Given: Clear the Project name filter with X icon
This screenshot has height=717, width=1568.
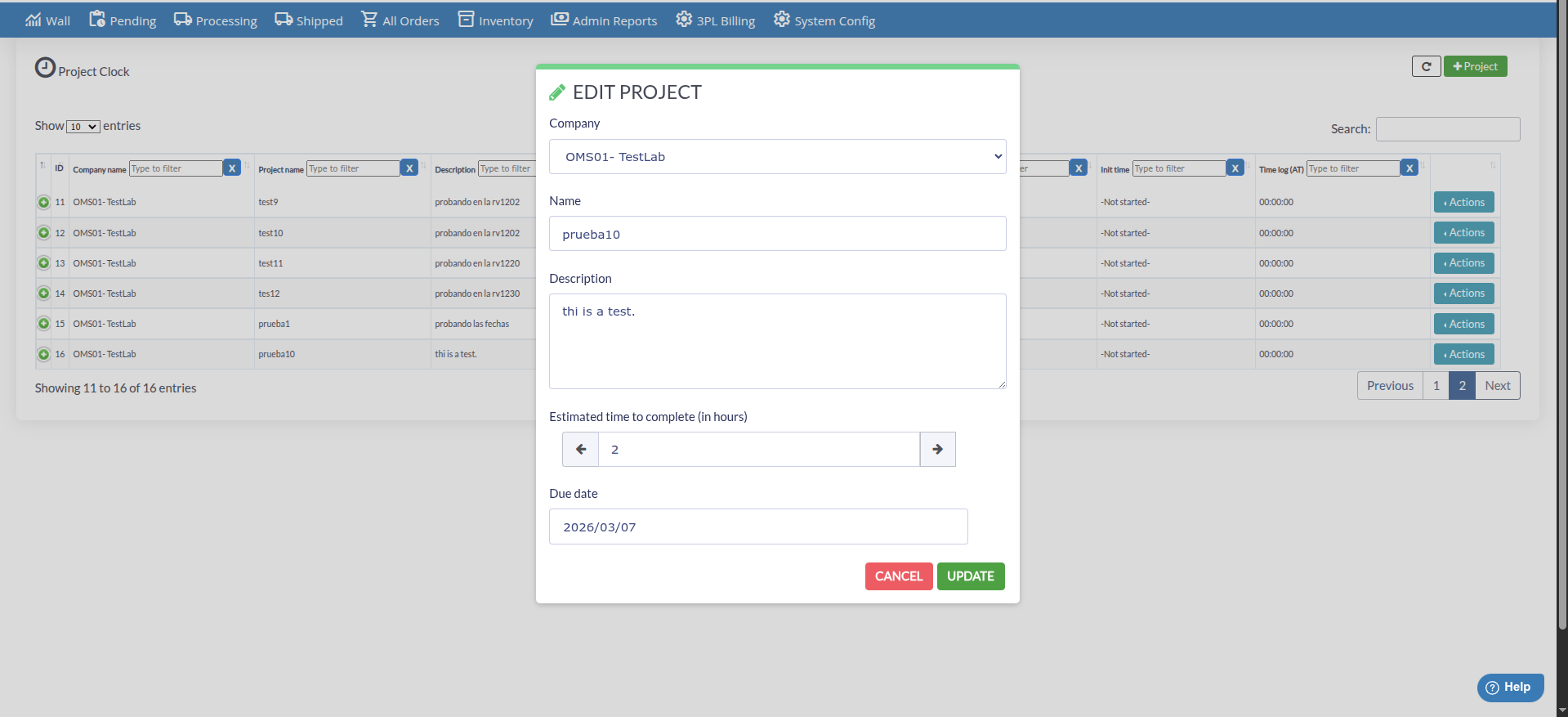Looking at the screenshot, I should pos(409,168).
